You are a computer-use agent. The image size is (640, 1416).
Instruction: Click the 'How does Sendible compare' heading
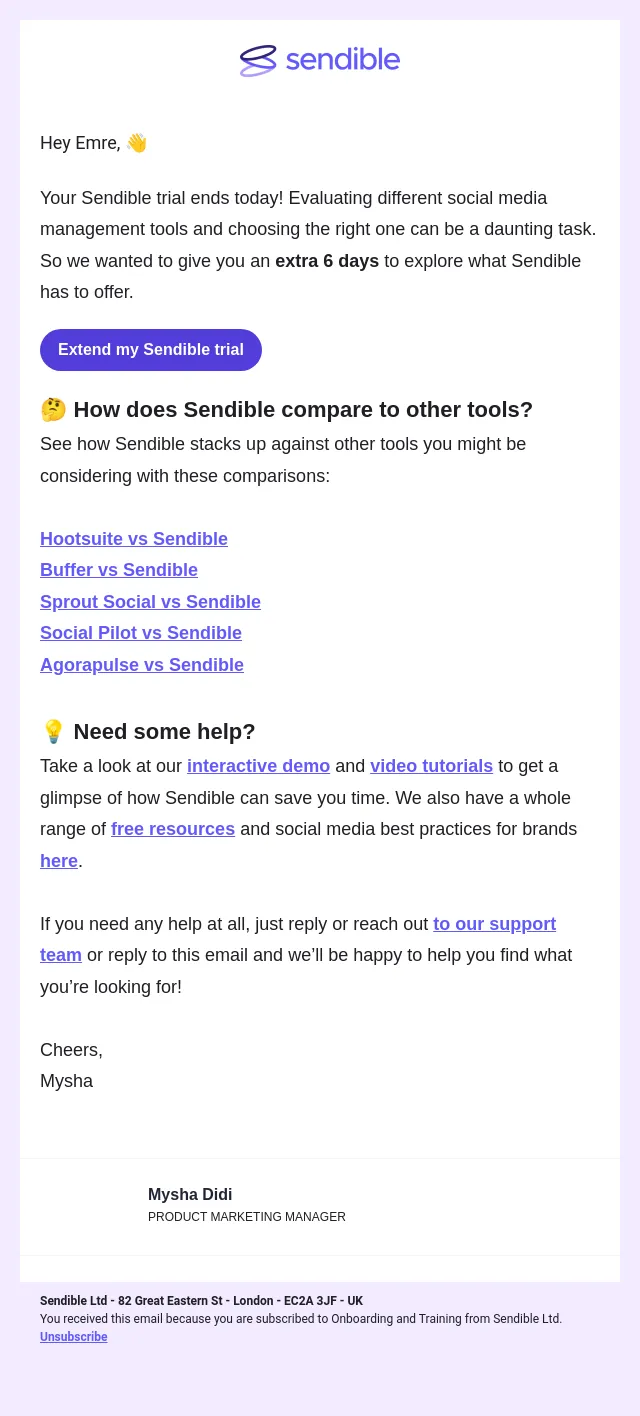(303, 410)
